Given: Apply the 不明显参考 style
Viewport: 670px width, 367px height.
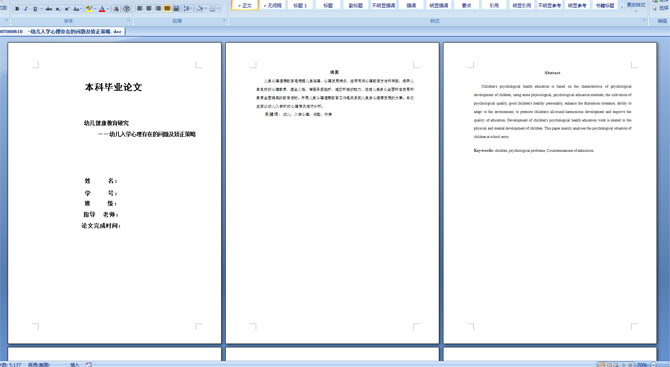Looking at the screenshot, I should (550, 5).
